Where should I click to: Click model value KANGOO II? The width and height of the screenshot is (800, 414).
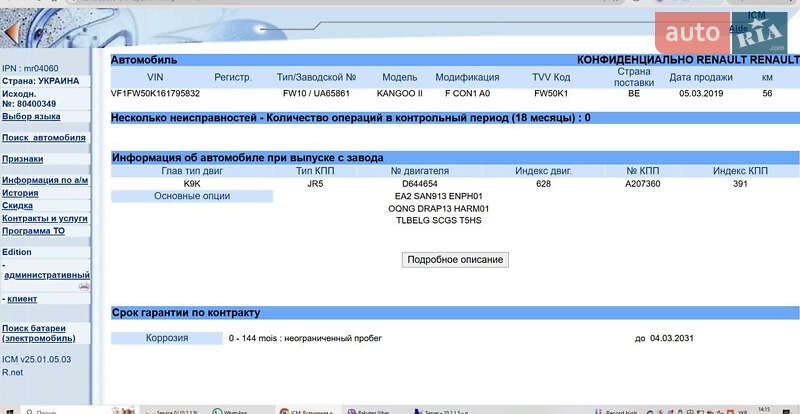point(399,93)
